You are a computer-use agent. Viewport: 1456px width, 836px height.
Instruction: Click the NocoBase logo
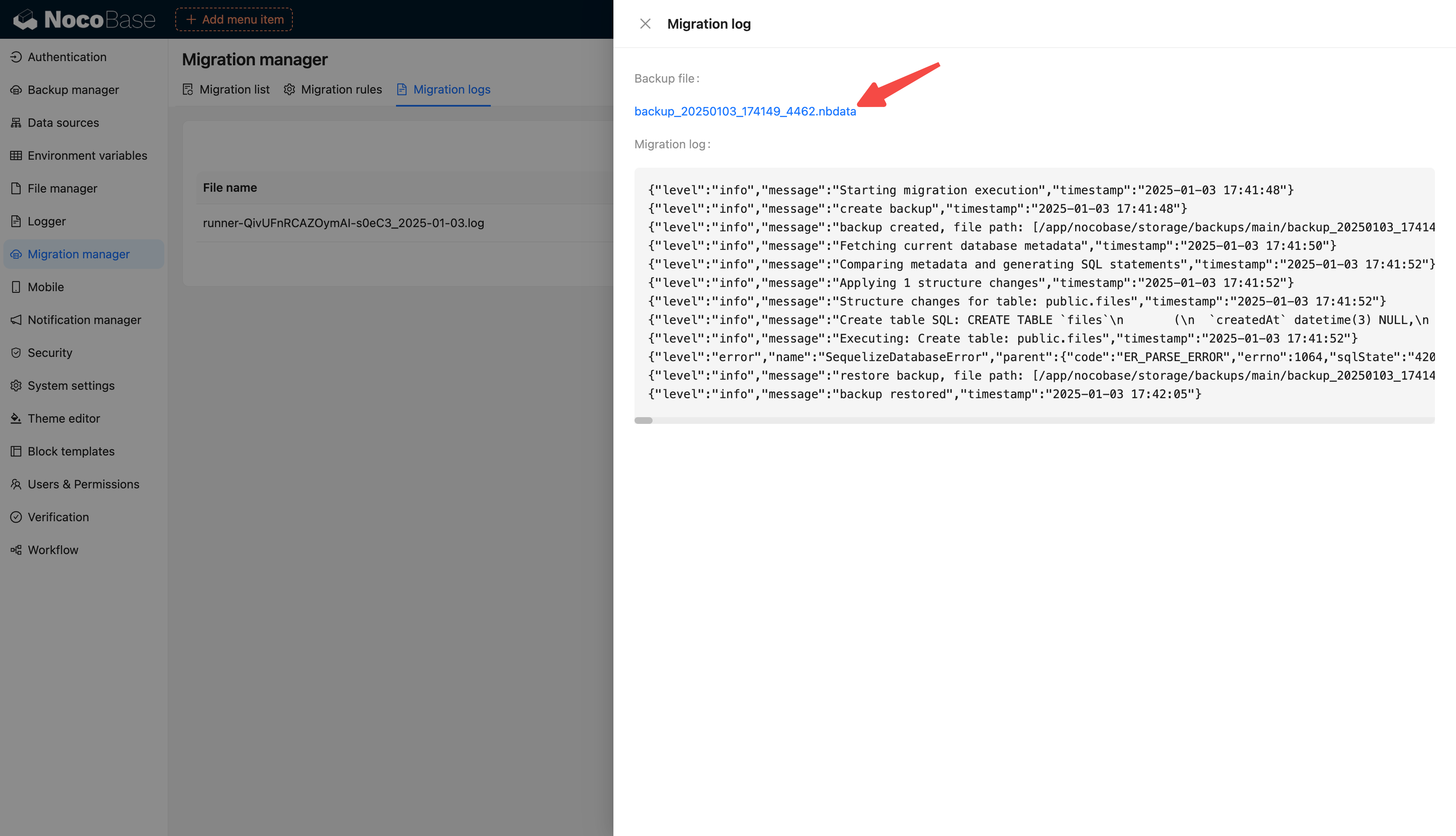pos(84,20)
